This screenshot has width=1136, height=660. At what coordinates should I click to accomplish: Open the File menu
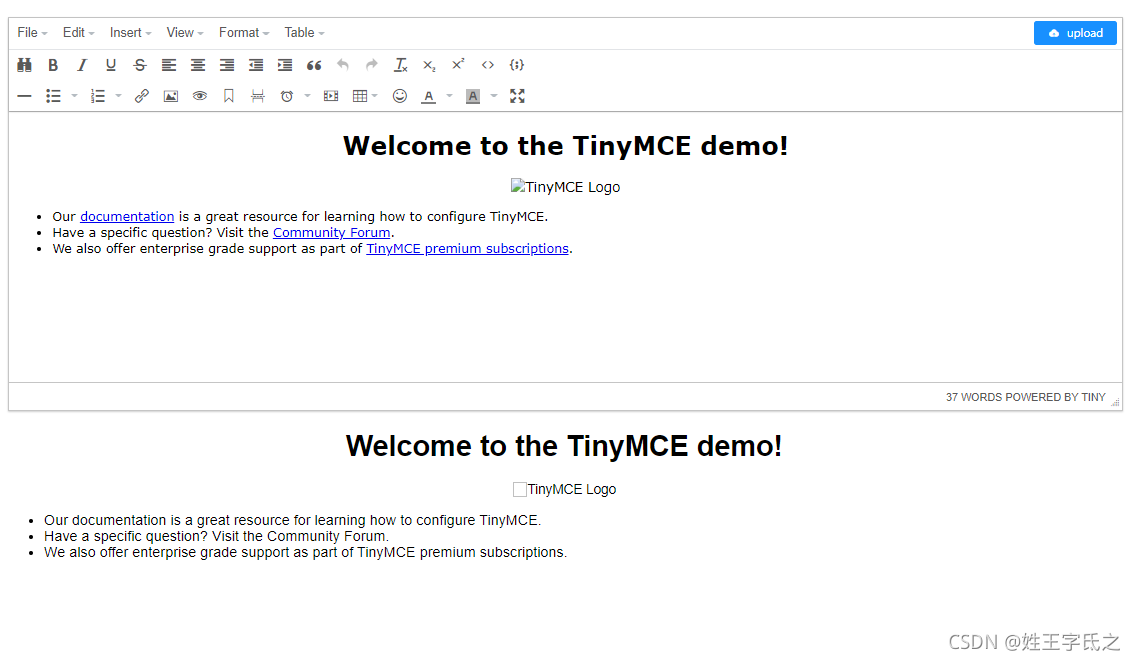tap(33, 33)
